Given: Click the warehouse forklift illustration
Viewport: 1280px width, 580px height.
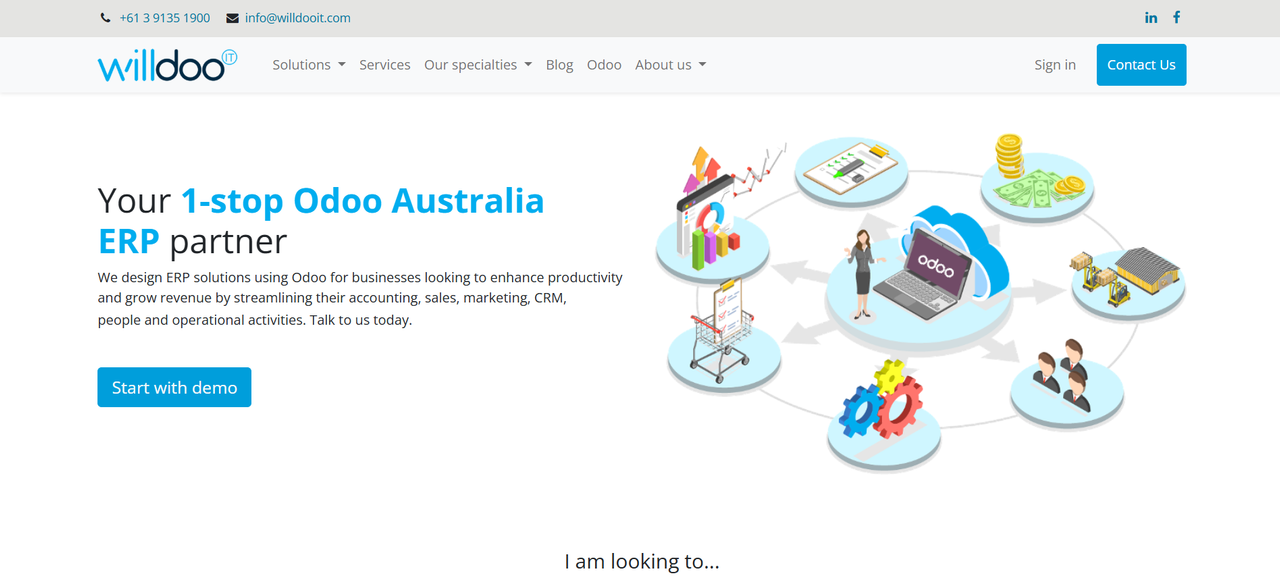Looking at the screenshot, I should pyautogui.click(x=1128, y=282).
